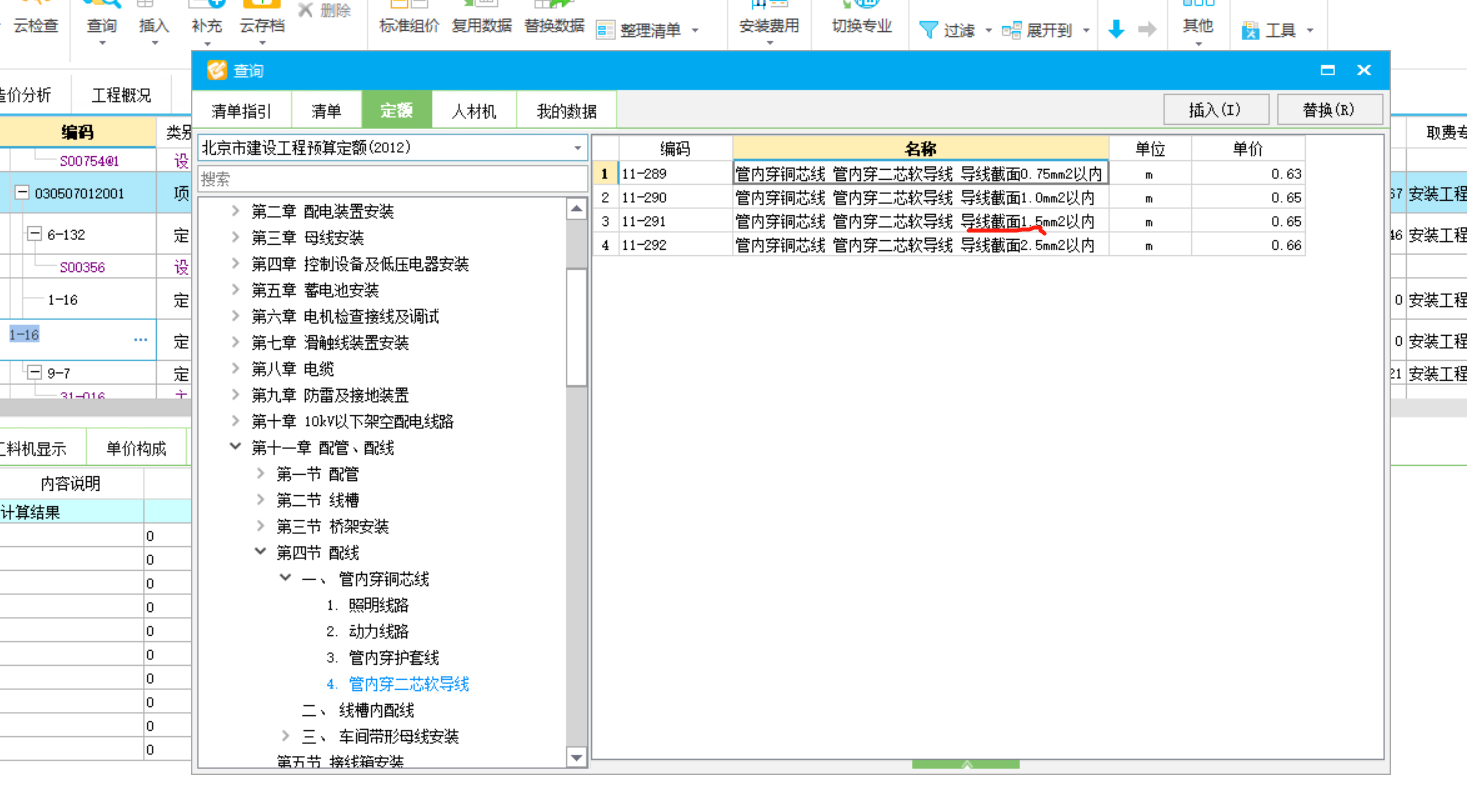Click the 搜索 input field
This screenshot has width=1467, height=810.
393,179
